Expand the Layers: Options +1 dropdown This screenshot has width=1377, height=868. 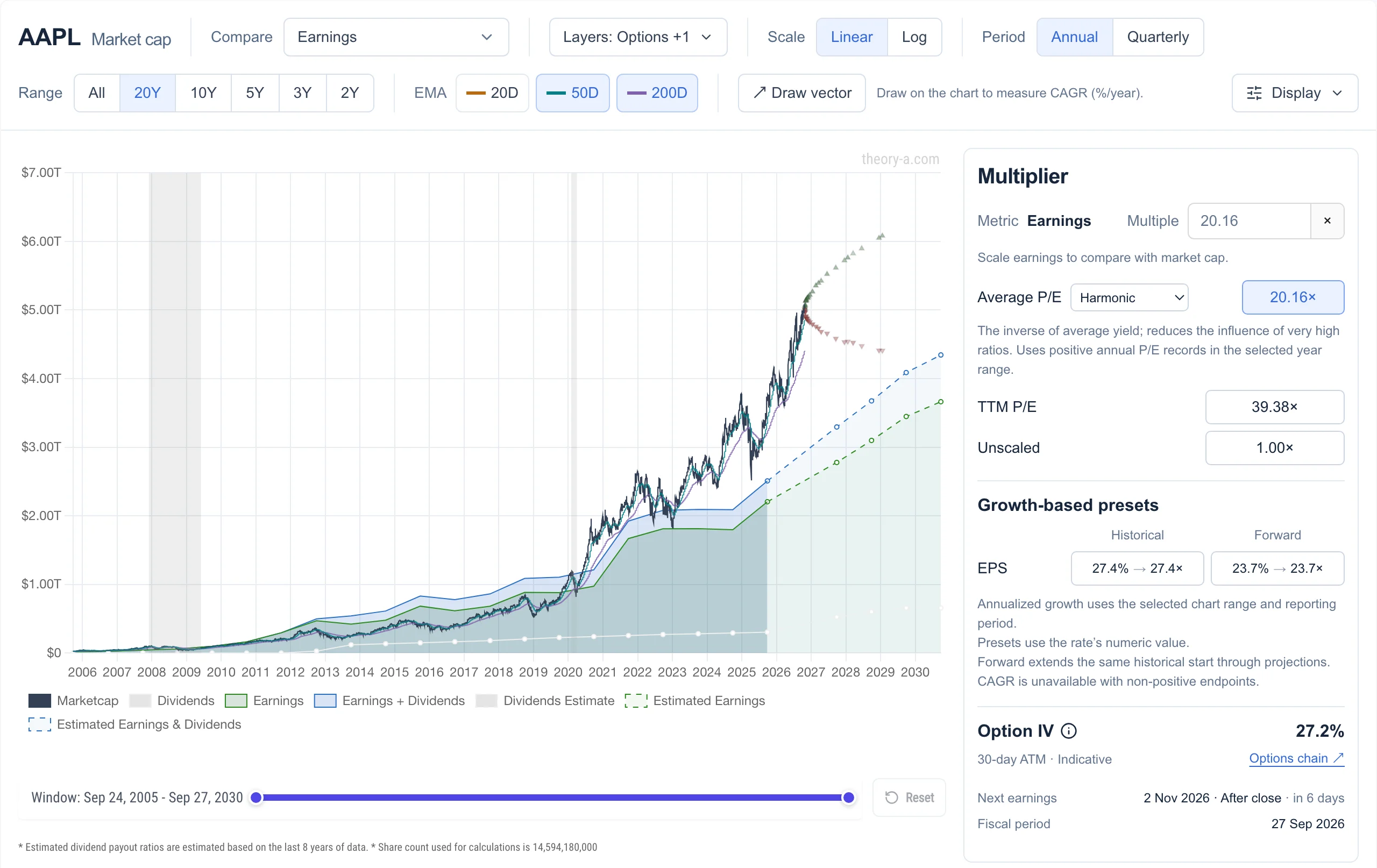[x=637, y=37]
